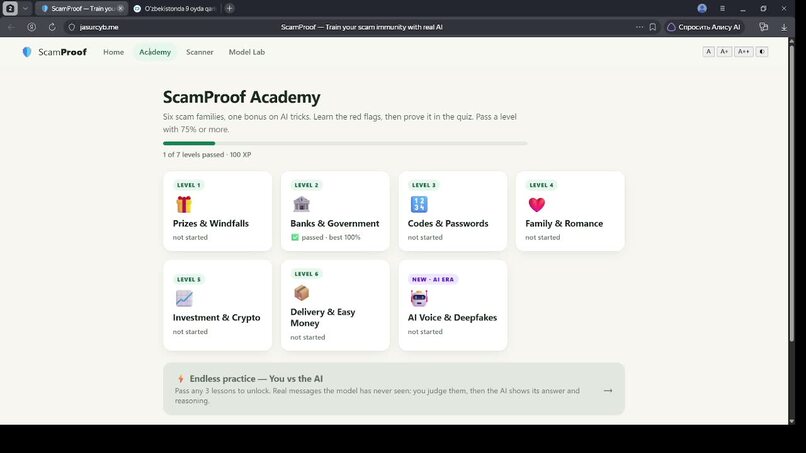The image size is (806, 453).
Task: Click the LEVEL 3 badge
Action: coord(424,185)
